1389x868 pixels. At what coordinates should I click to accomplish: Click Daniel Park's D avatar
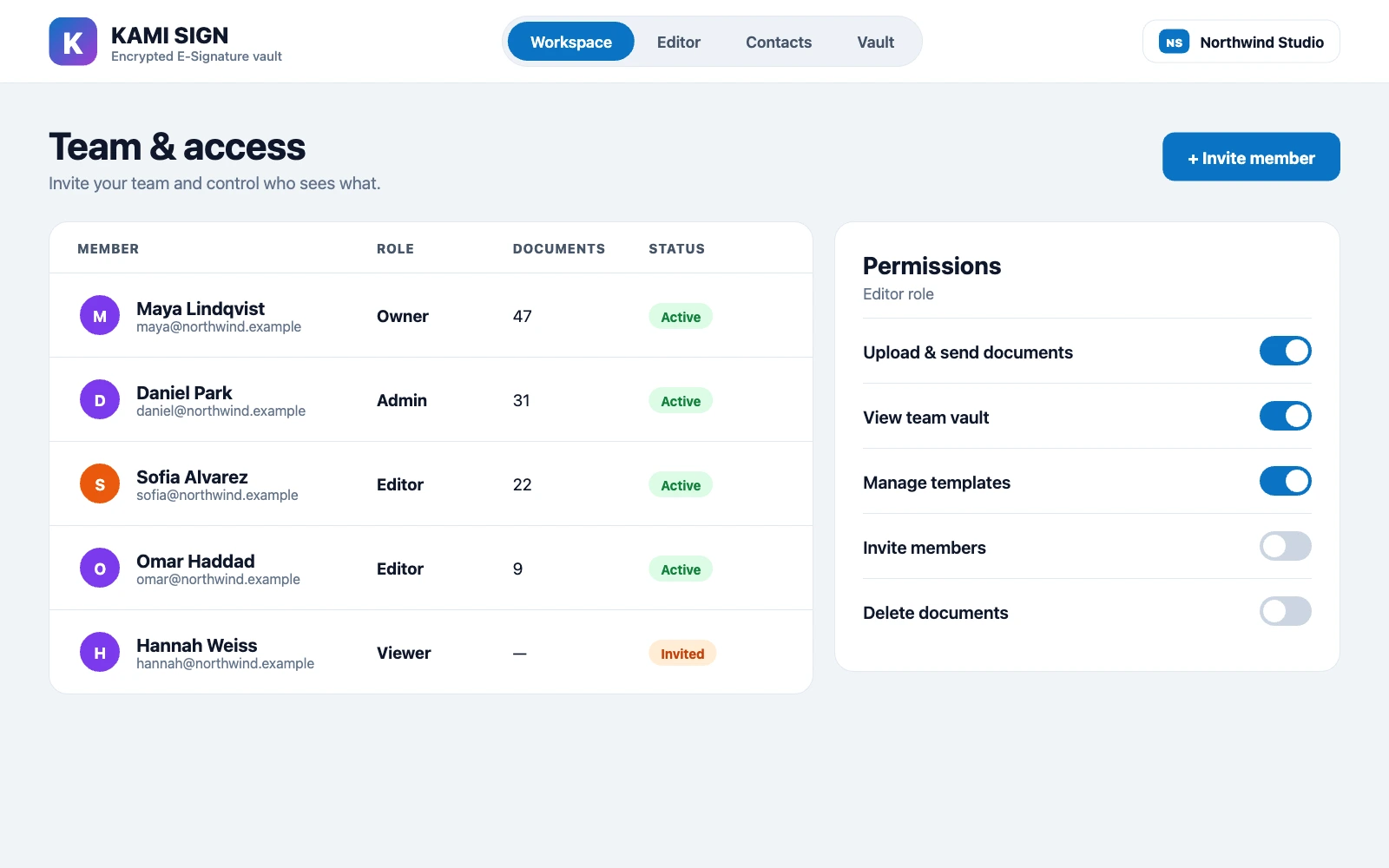[x=100, y=400]
